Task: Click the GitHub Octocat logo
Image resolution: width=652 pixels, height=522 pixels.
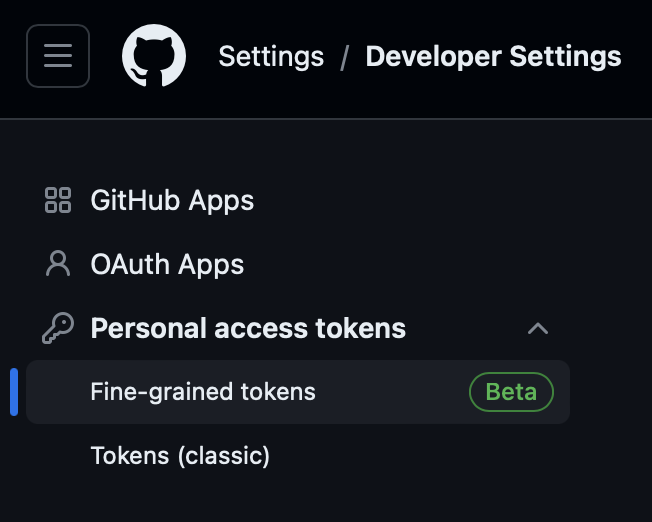Action: 154,56
